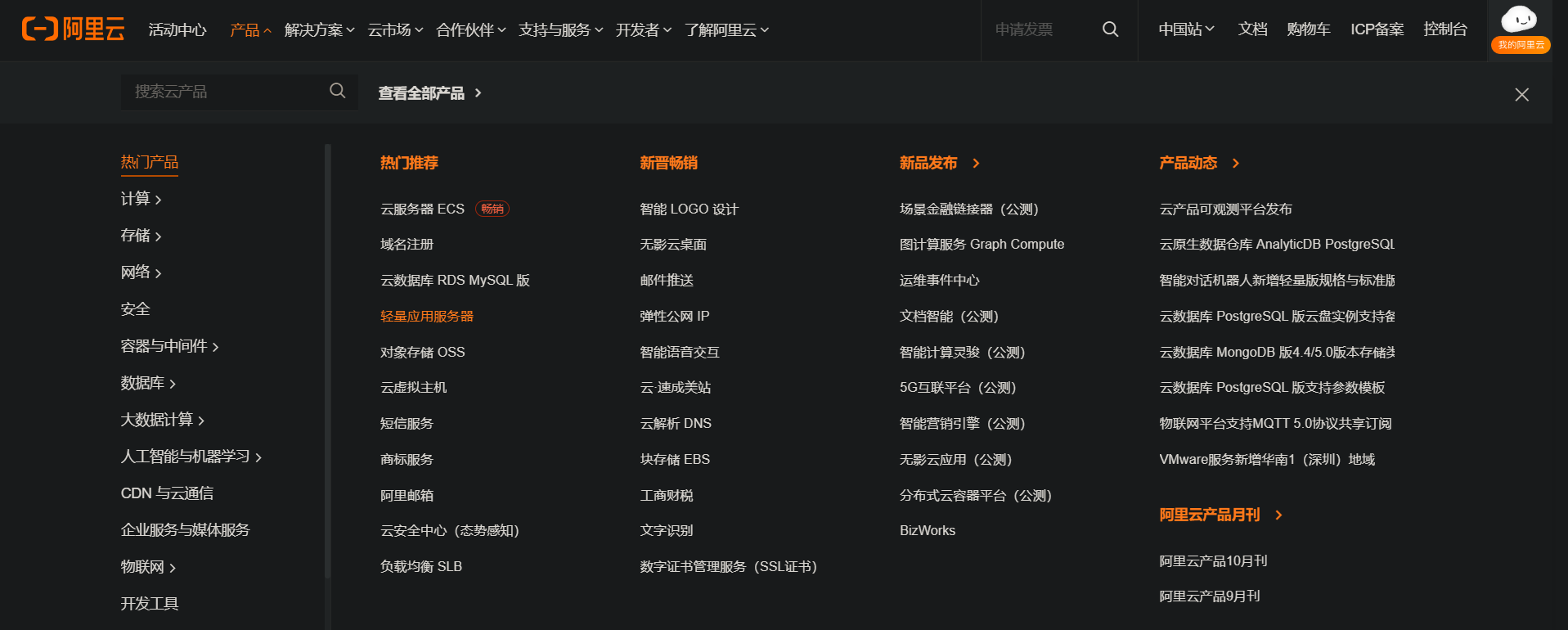Click arrow beside 阿里云产品月刊

point(1278,515)
